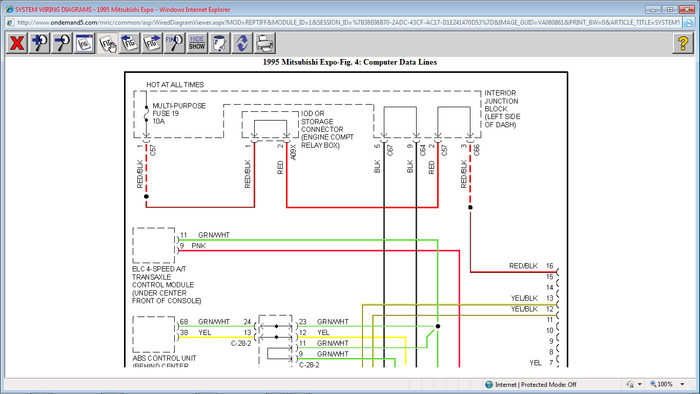Image resolution: width=700 pixels, height=394 pixels.
Task: Click 'HOT AT ALL TIMES' label
Action: [x=175, y=85]
